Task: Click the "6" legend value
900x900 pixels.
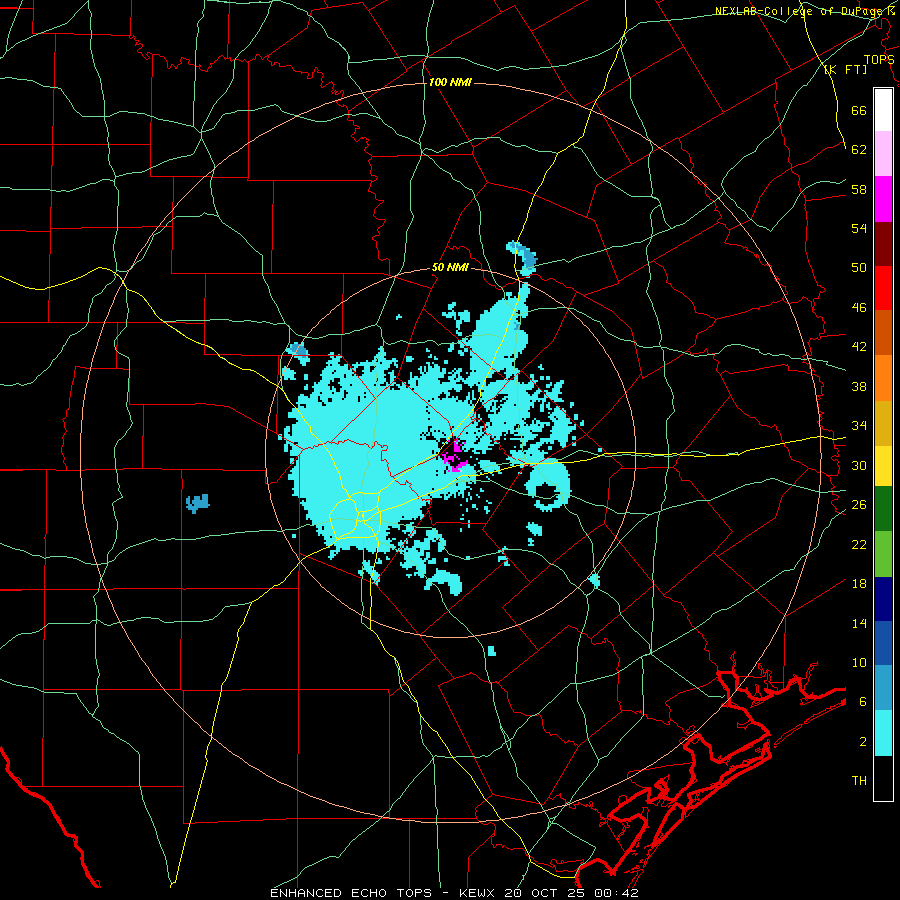Action: [x=863, y=701]
